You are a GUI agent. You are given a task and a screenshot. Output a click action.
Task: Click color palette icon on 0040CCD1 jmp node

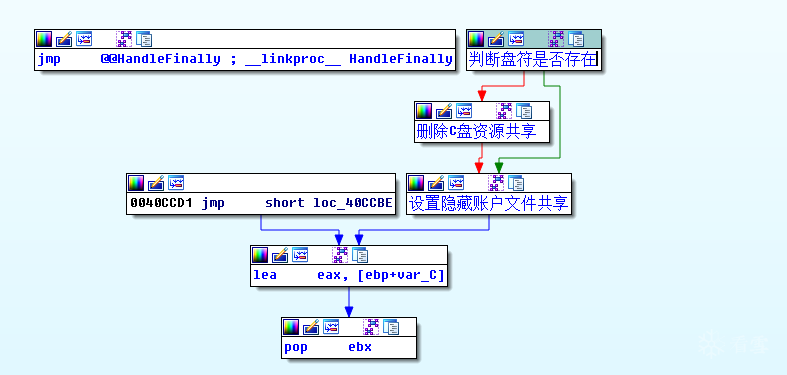(x=136, y=183)
